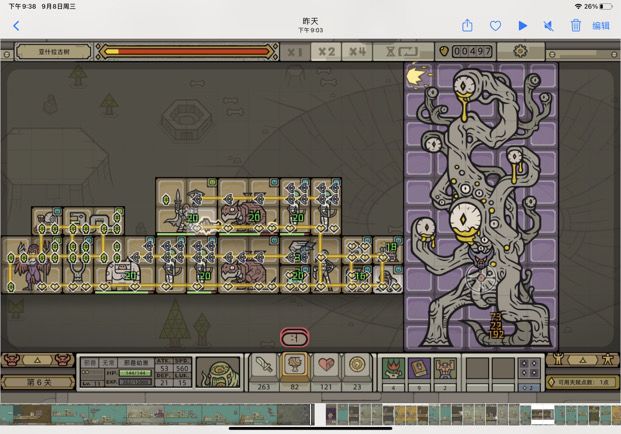Select the winged bird-man unit

click(30, 266)
